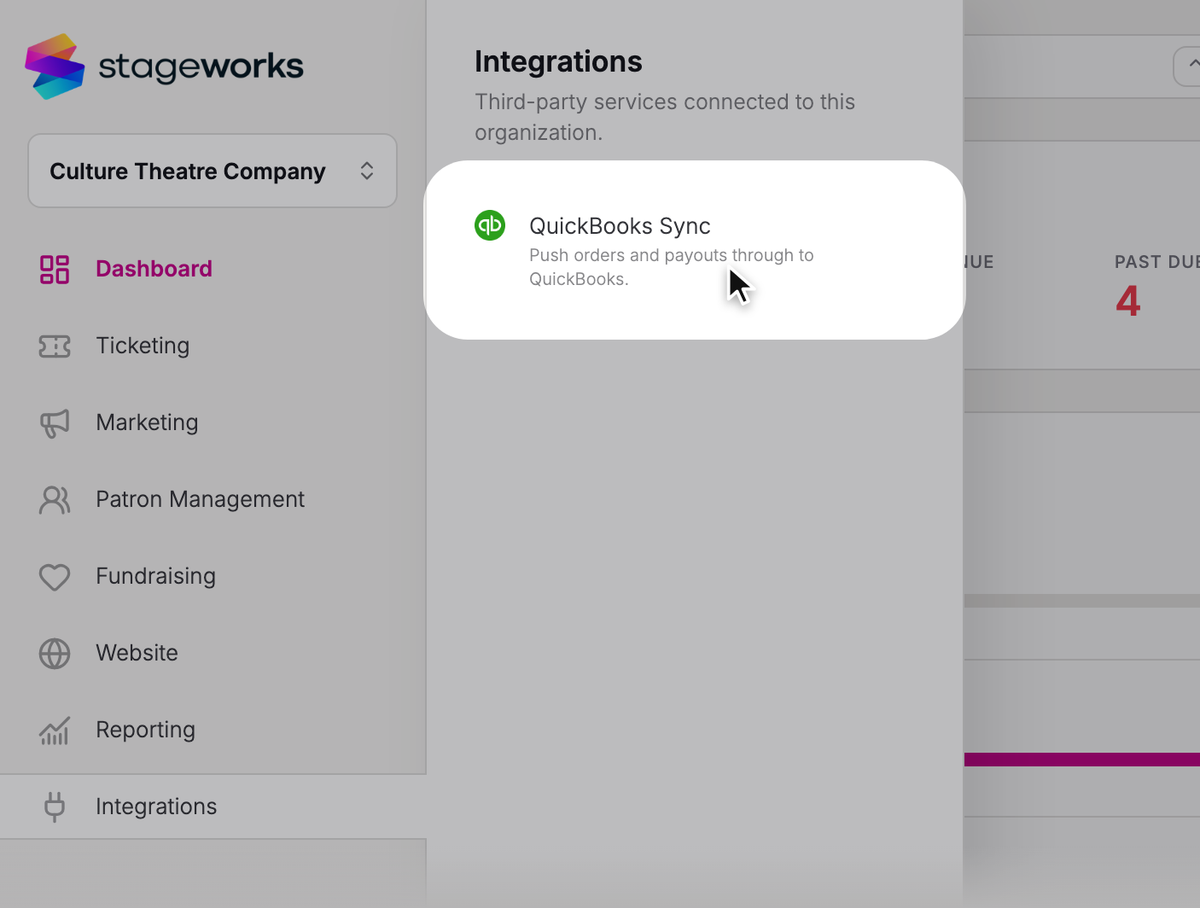This screenshot has height=908, width=1200.
Task: Click the Fundraising heart icon
Action: 54,577
